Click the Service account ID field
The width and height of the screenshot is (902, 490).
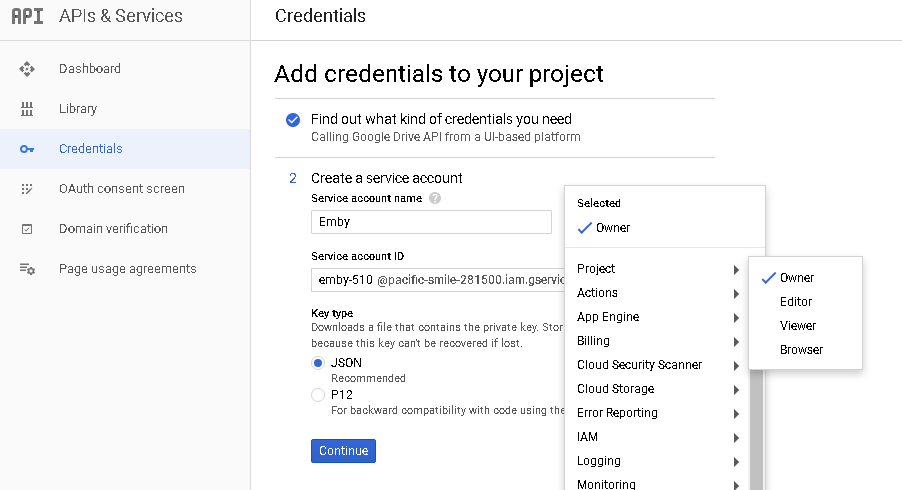pyautogui.click(x=438, y=280)
